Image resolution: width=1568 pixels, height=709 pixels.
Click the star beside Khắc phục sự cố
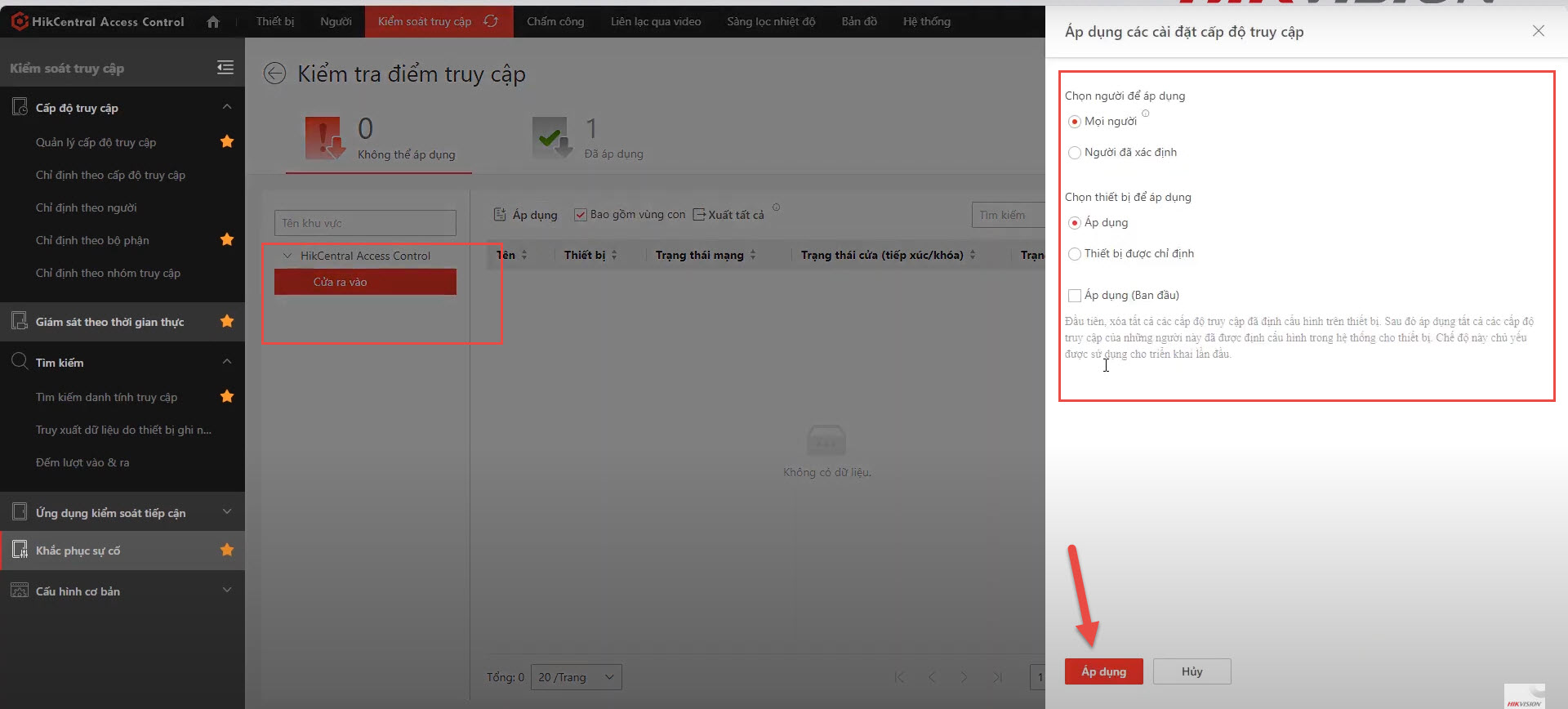227,551
